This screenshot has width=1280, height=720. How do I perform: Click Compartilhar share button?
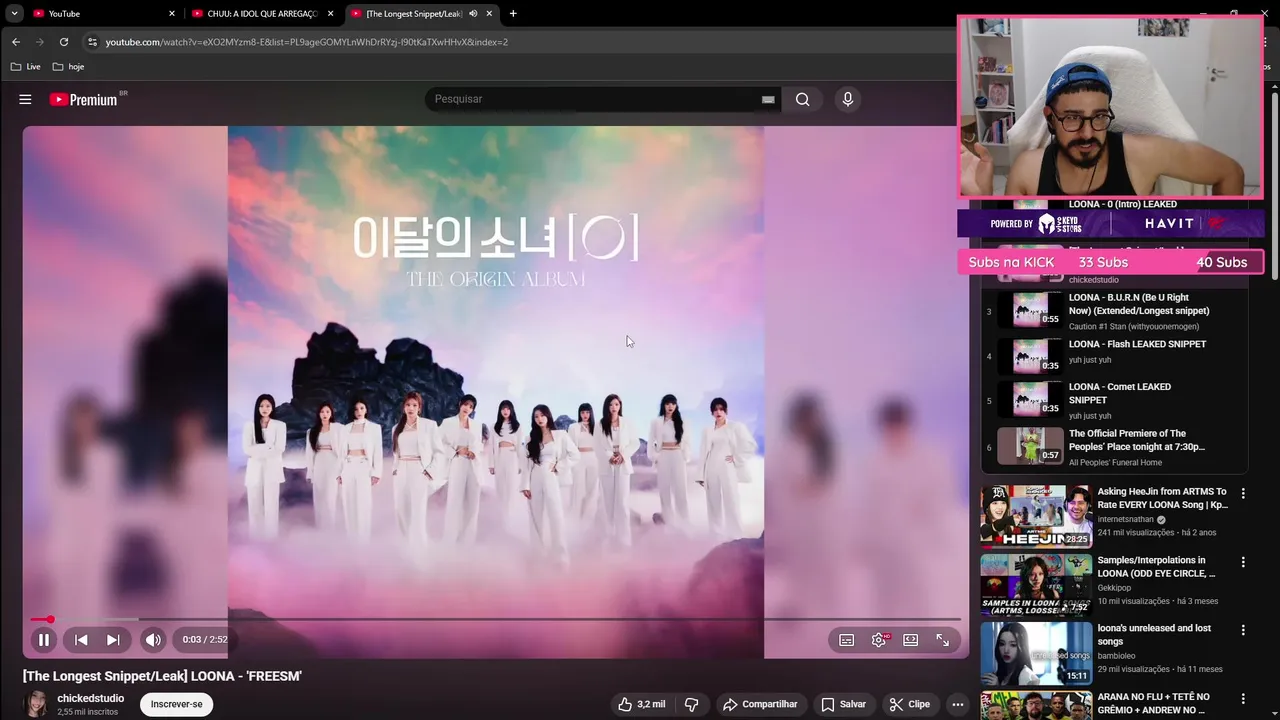tap(760, 704)
